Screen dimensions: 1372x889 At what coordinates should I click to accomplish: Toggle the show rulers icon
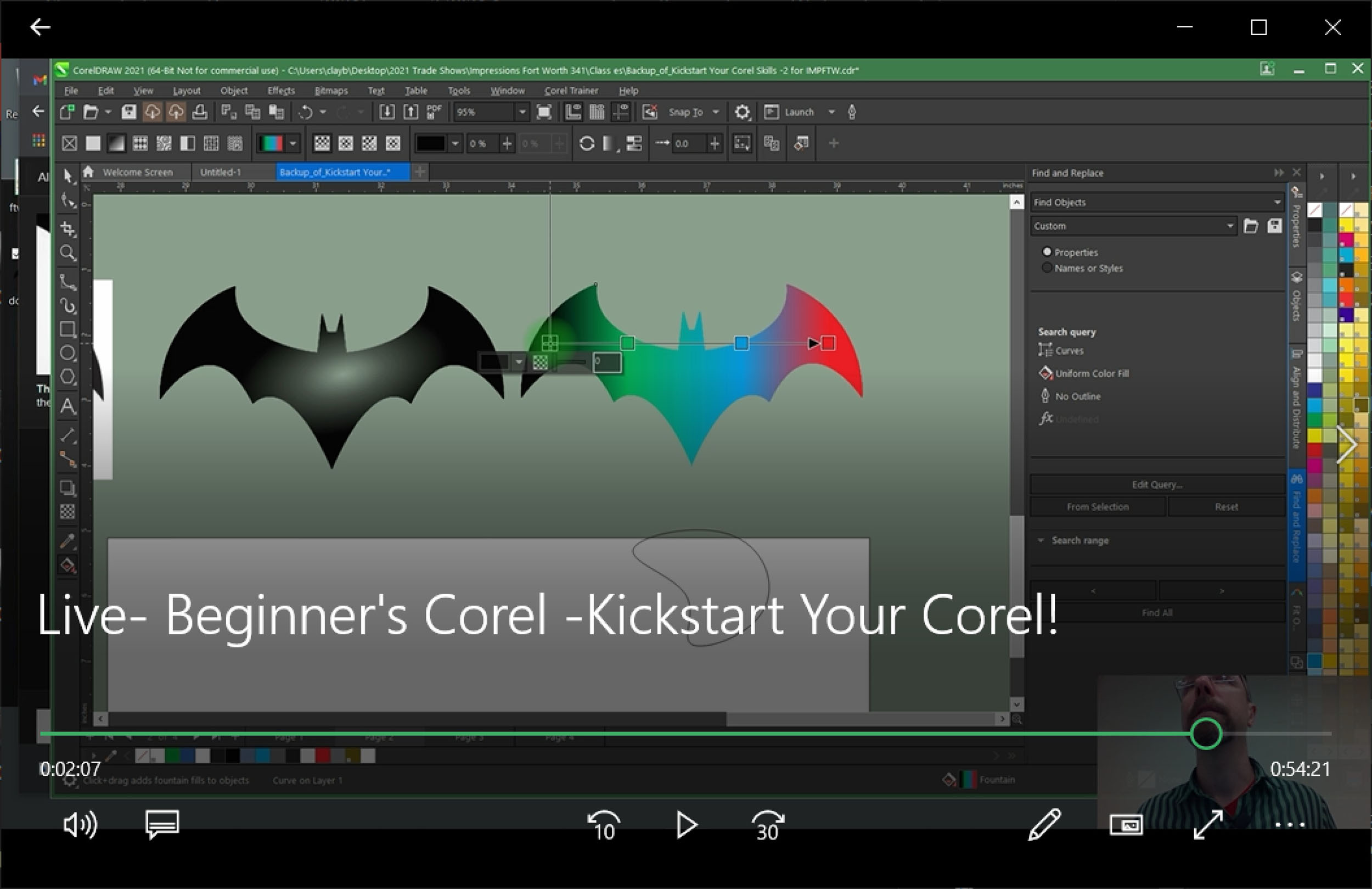(x=573, y=112)
